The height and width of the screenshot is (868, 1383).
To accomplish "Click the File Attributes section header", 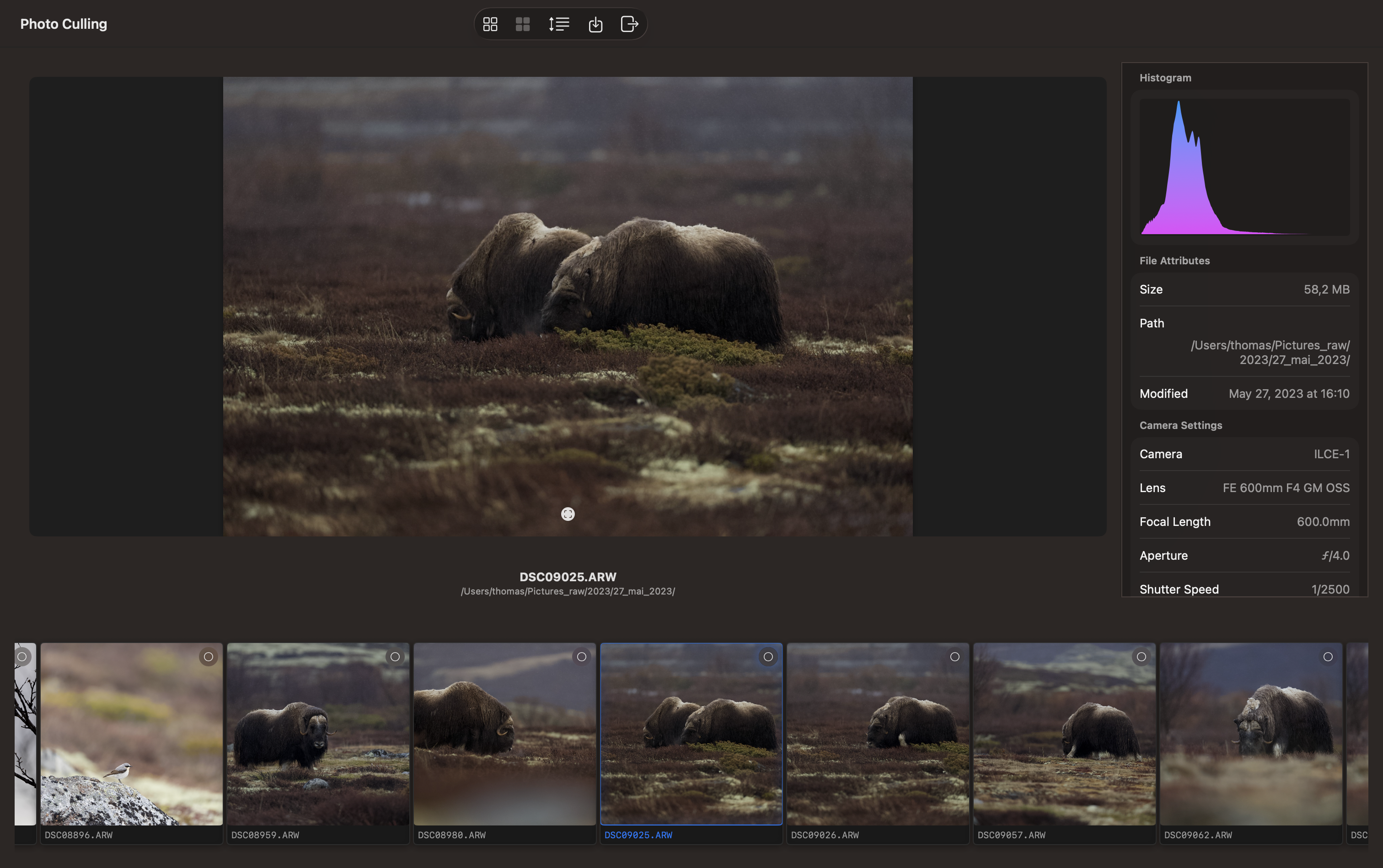I will click(x=1176, y=260).
